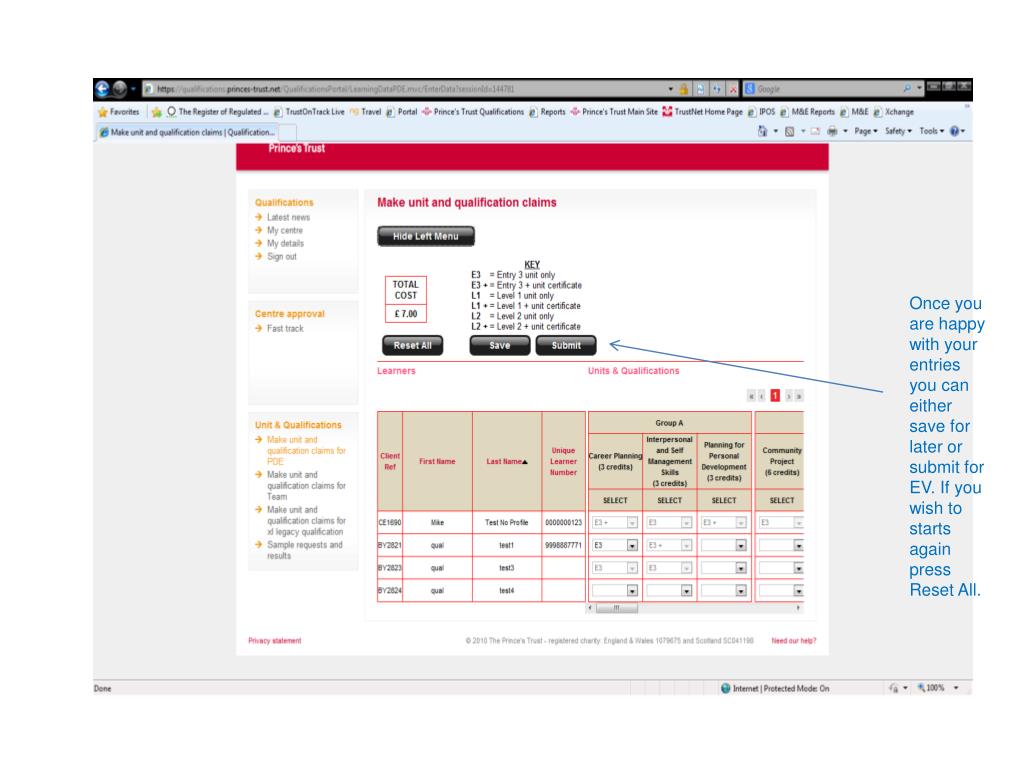Click the Google search magnifier icon
Image resolution: width=1024 pixels, height=768 pixels.
[907, 88]
